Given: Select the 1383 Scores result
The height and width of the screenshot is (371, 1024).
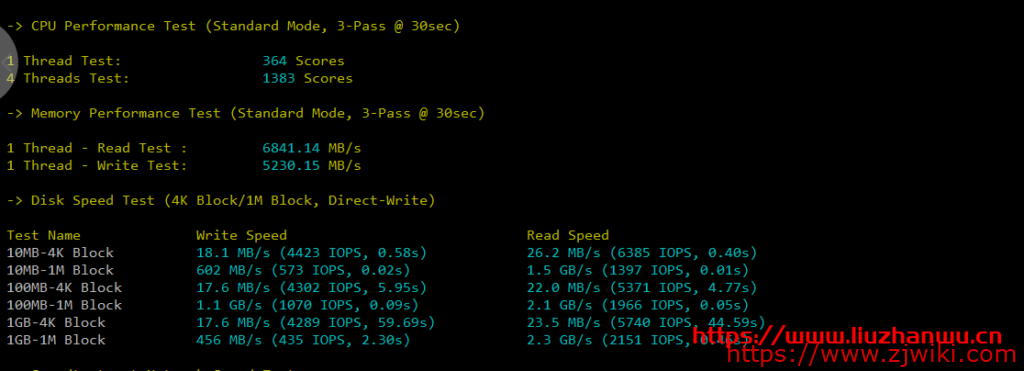Looking at the screenshot, I should click(307, 78).
